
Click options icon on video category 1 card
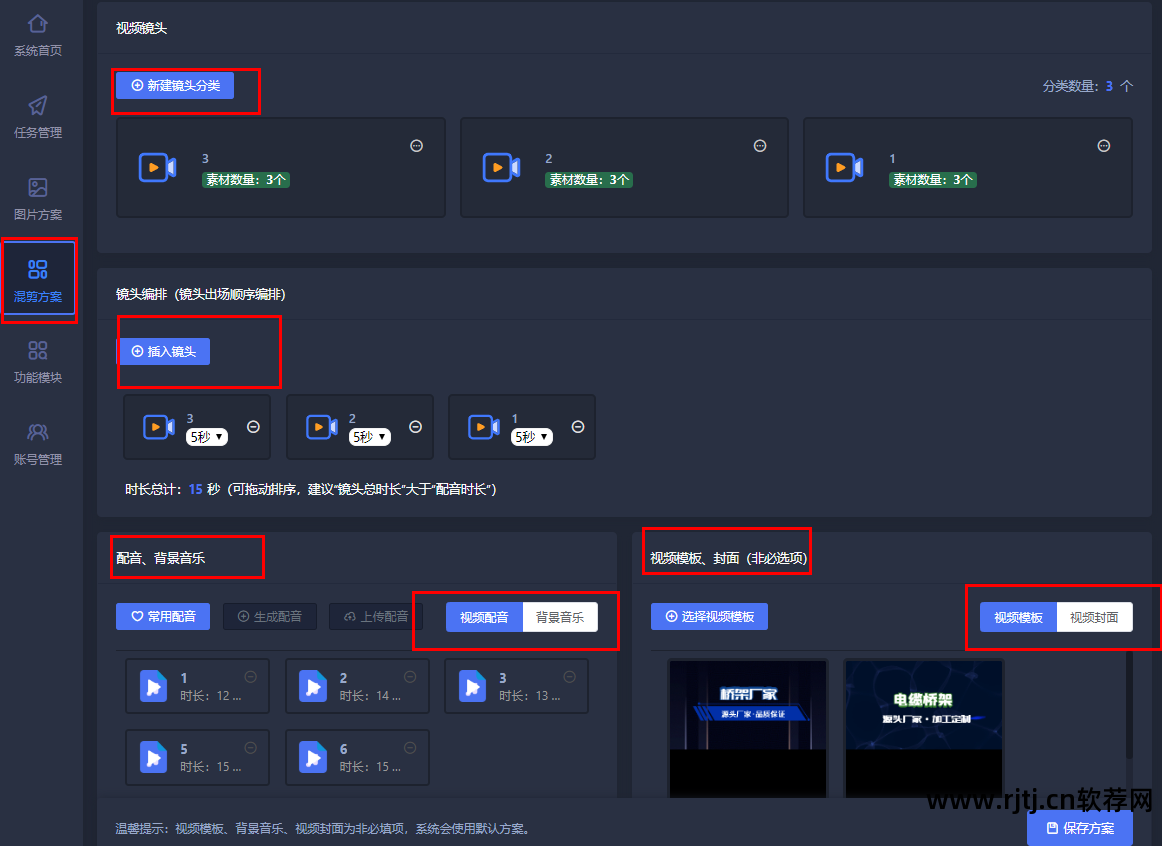(x=1104, y=146)
